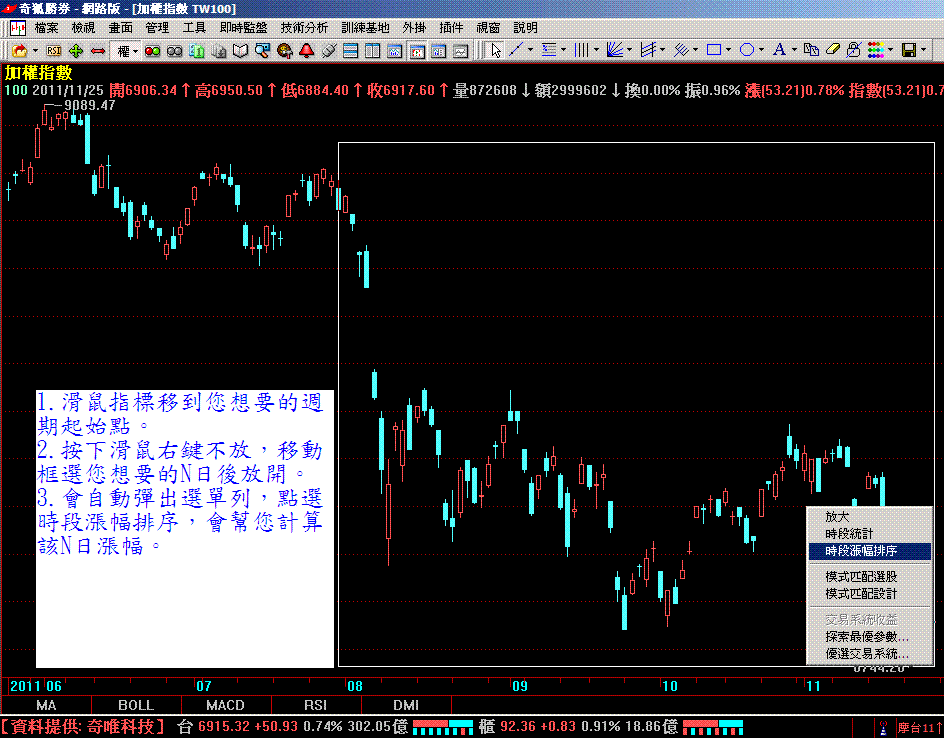Switch to the BOLL indicator tab
The image size is (944, 738).
pos(136,705)
